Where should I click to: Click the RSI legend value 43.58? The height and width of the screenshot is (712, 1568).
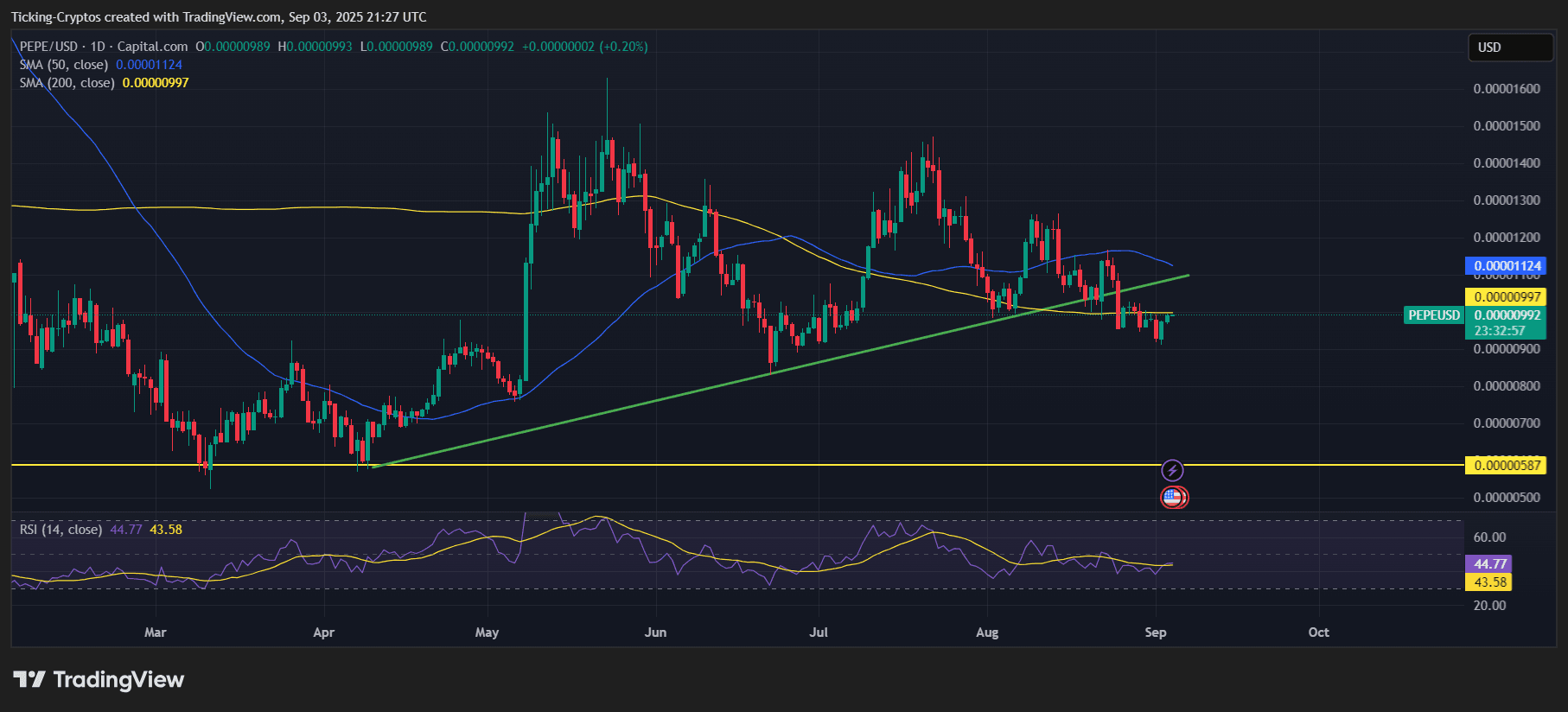[166, 530]
